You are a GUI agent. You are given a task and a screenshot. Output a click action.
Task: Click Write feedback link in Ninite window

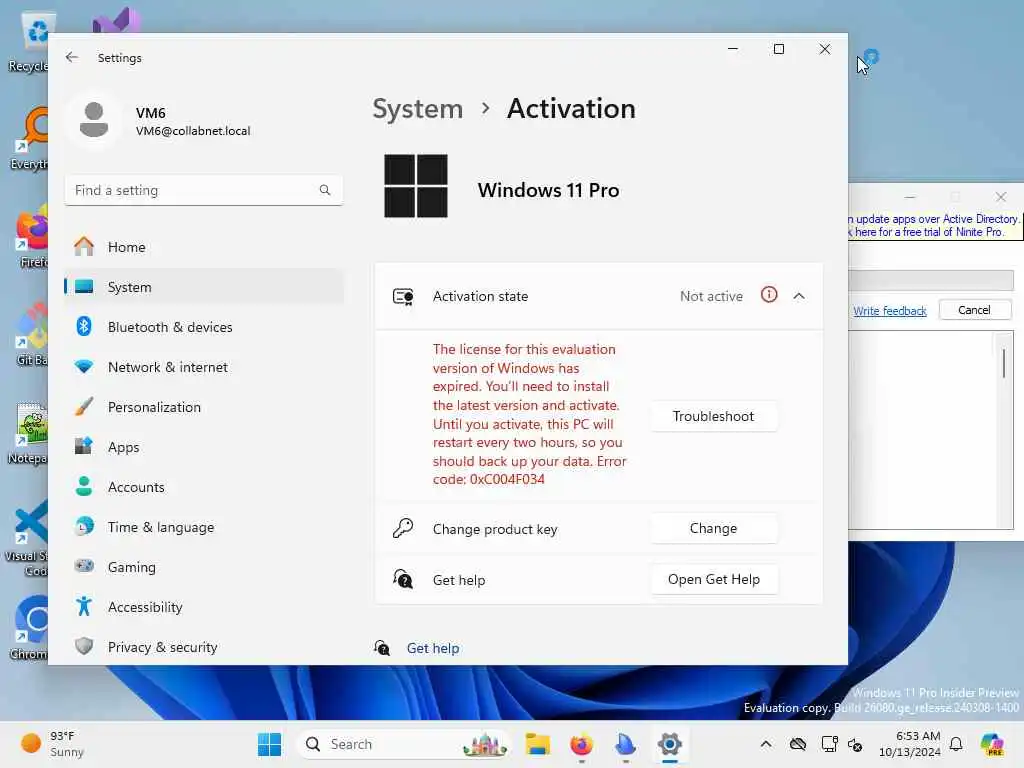(x=889, y=311)
